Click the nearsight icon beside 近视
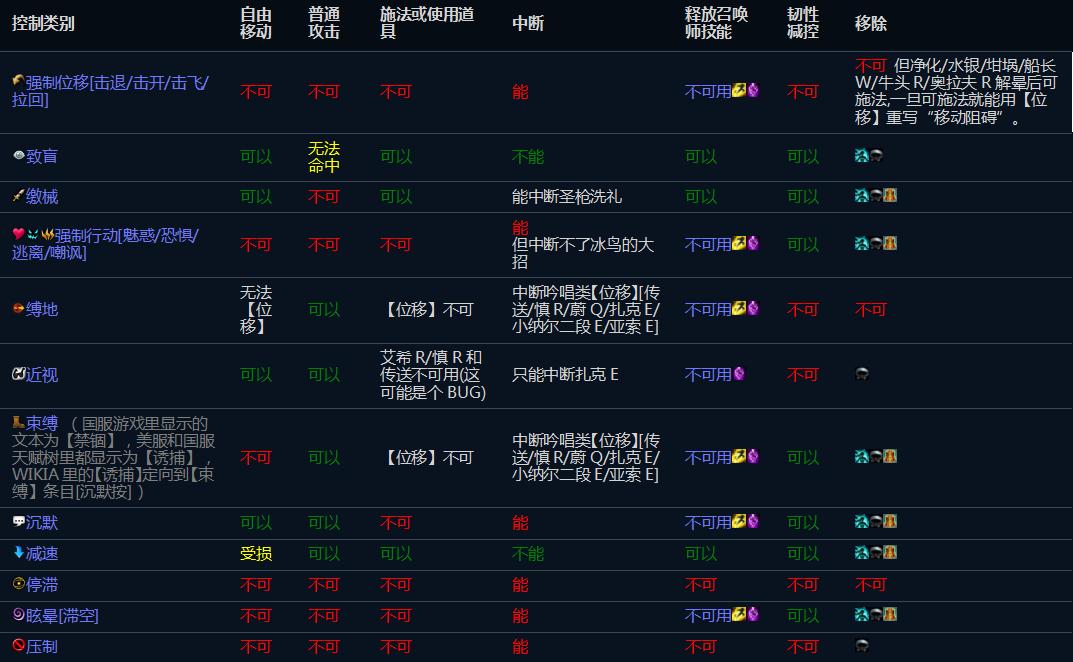The image size is (1073, 662). (x=18, y=374)
